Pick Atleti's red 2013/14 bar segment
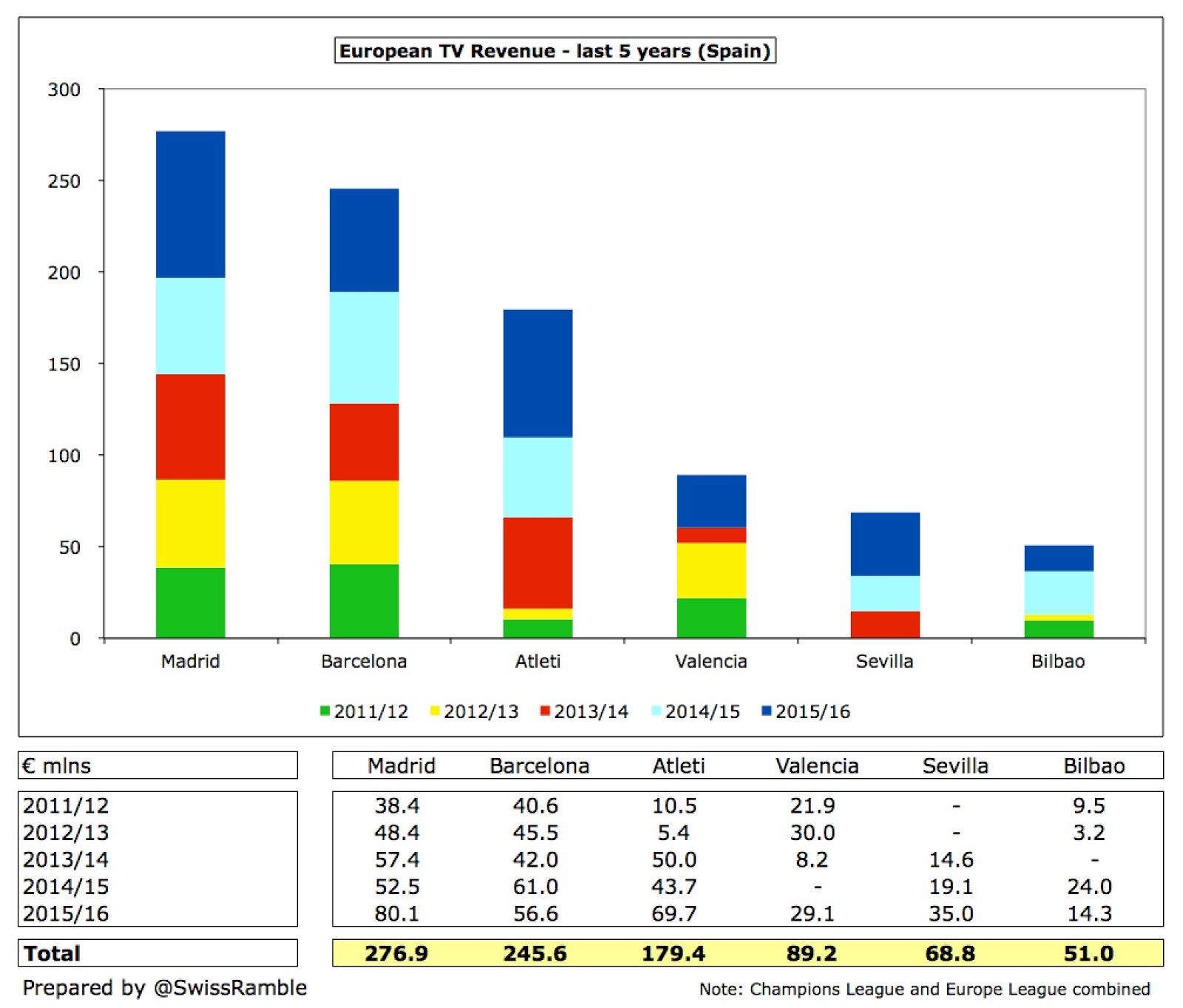Image resolution: width=1183 pixels, height=1008 pixels. tap(538, 563)
